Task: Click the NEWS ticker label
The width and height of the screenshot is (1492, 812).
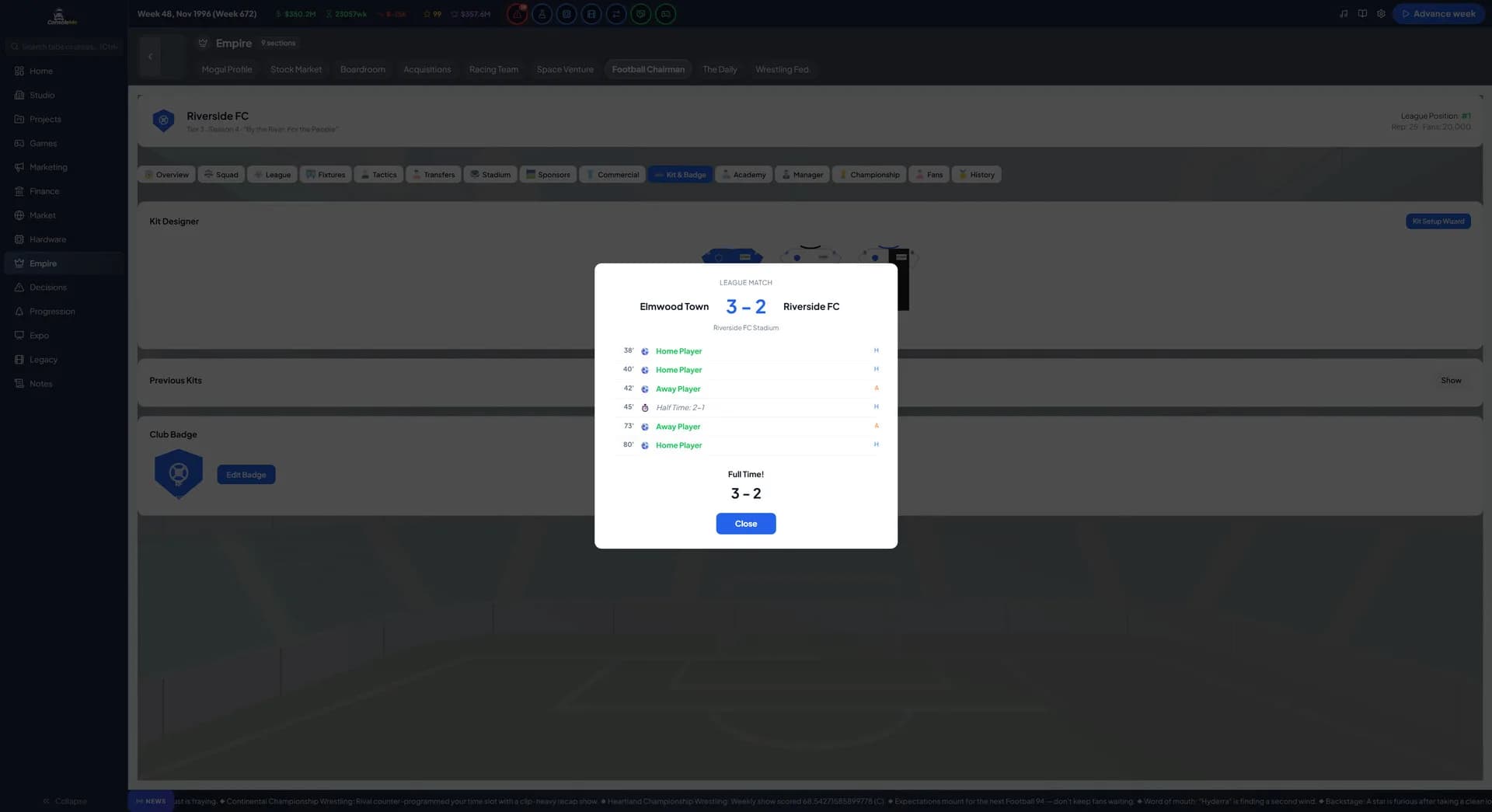Action: coord(151,801)
